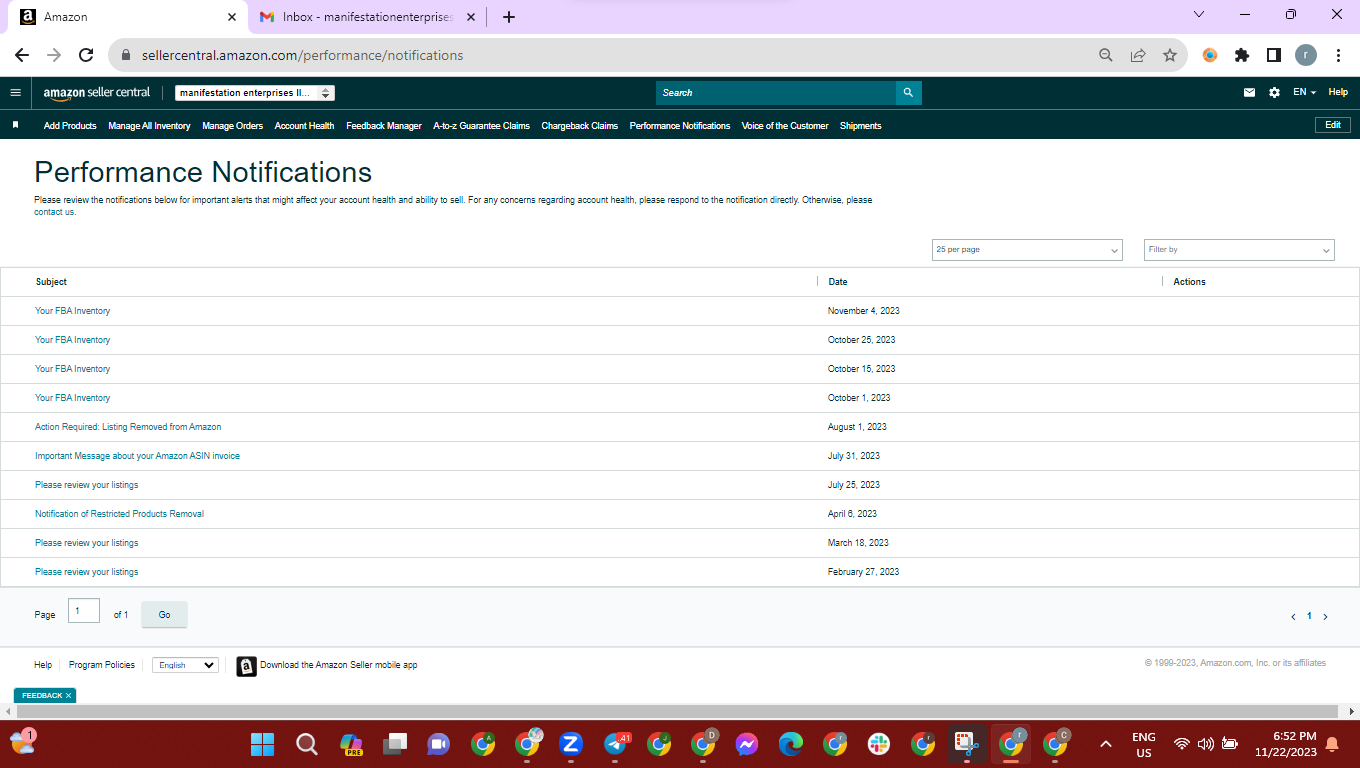This screenshot has height=768, width=1360.
Task: Click the contact us link
Action: click(55, 212)
